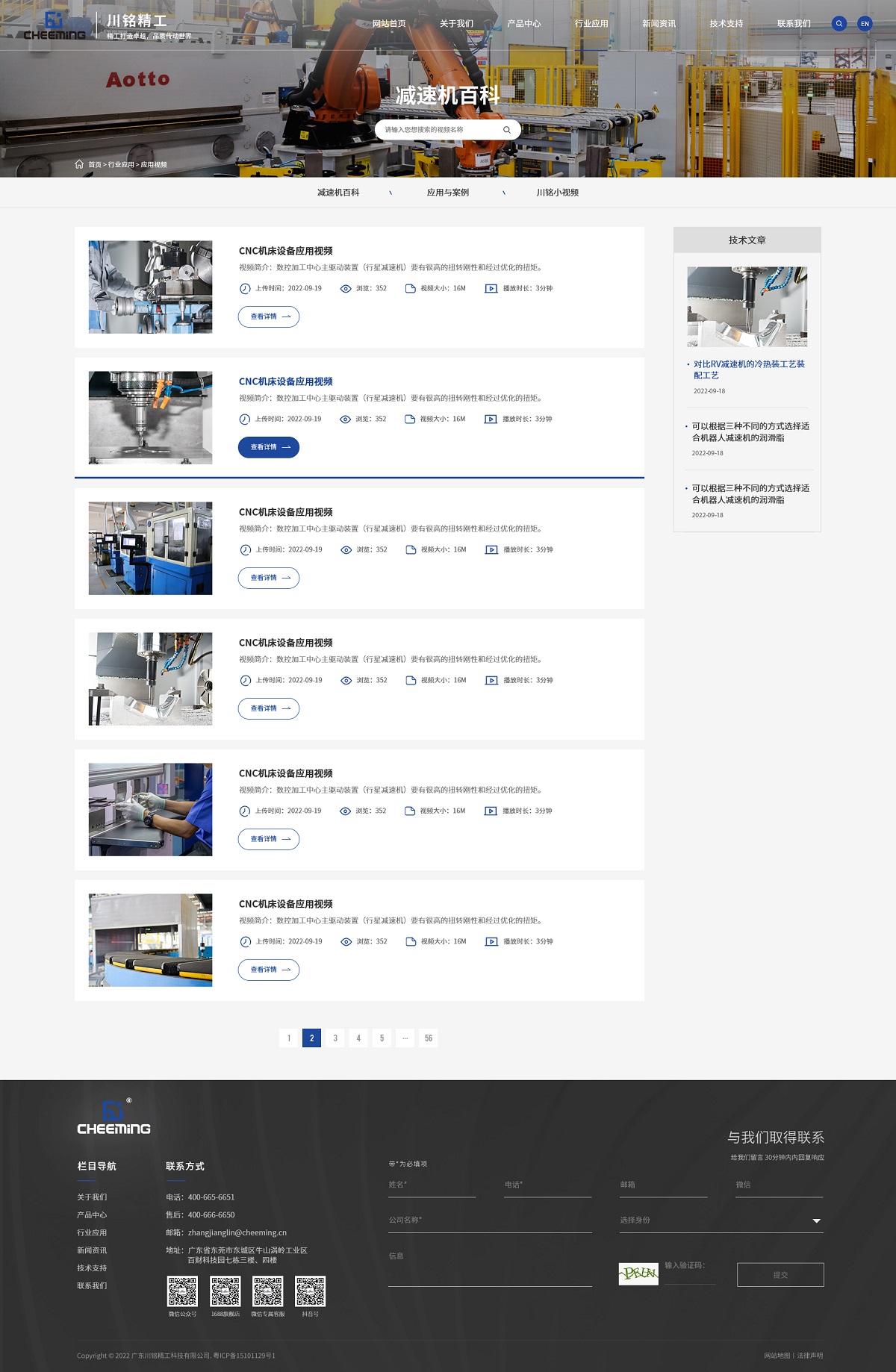Image resolution: width=896 pixels, height=1372 pixels.
Task: Open the blue-highlighted CNC机床设备应用视频 title
Action: 286,381
